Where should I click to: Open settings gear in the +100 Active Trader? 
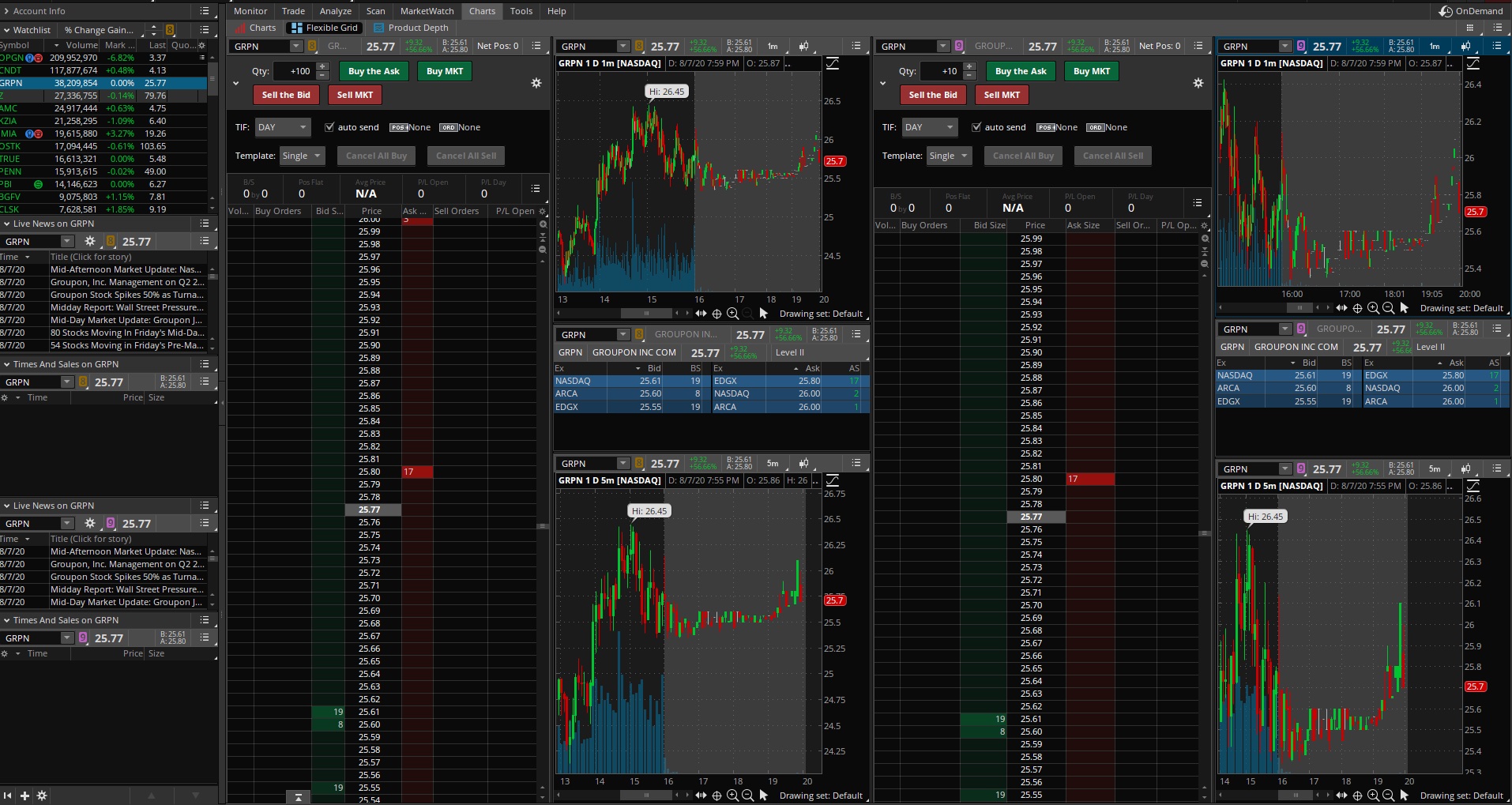point(536,83)
